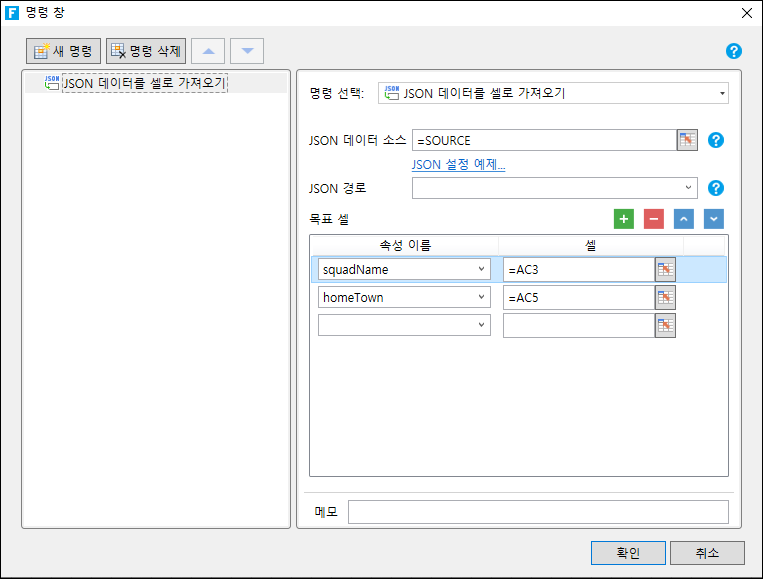The width and height of the screenshot is (763, 579).
Task: Click the 새 명령 (new command) button
Action: (64, 51)
